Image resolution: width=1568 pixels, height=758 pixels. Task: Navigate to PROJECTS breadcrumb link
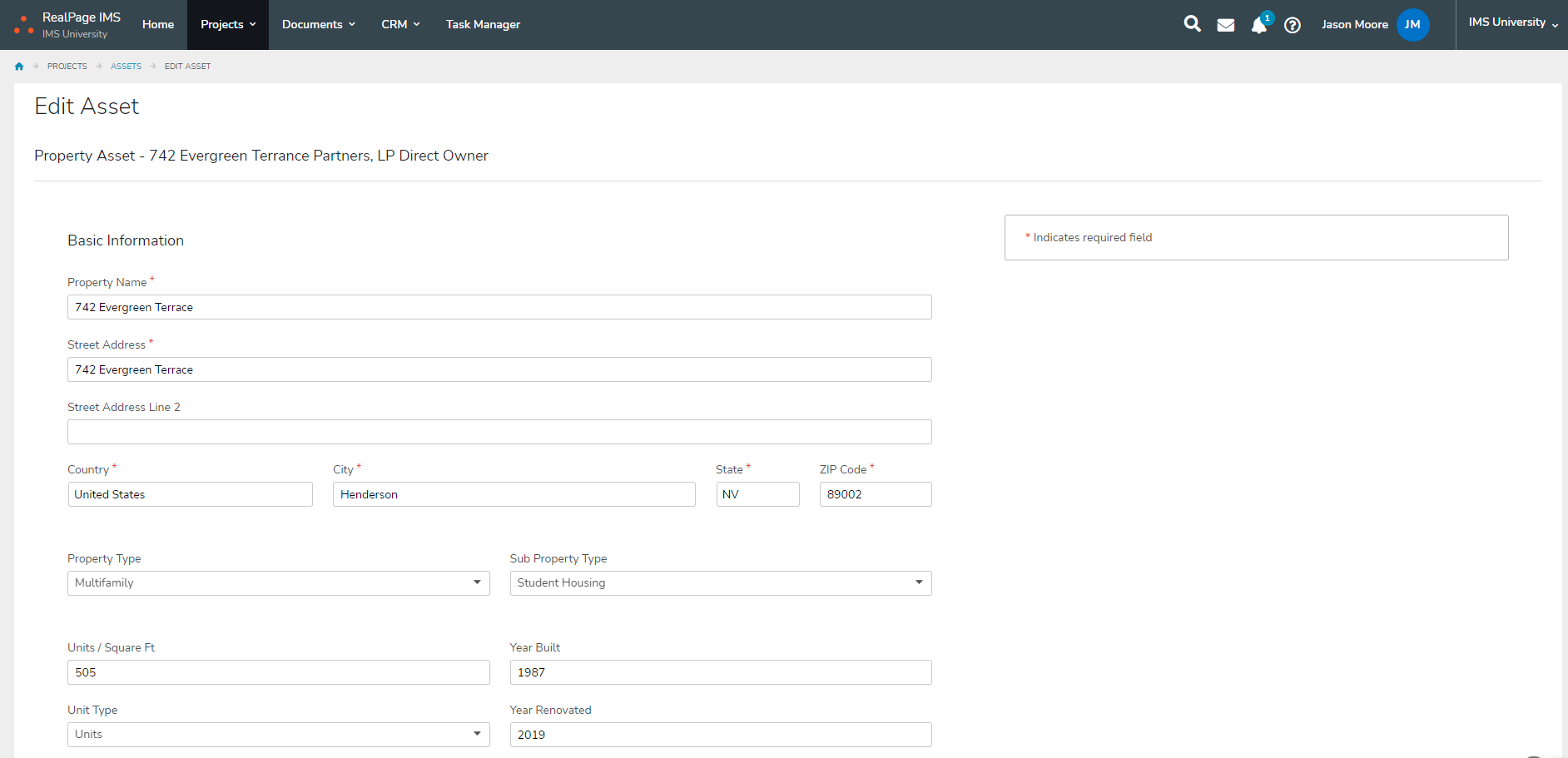[67, 67]
